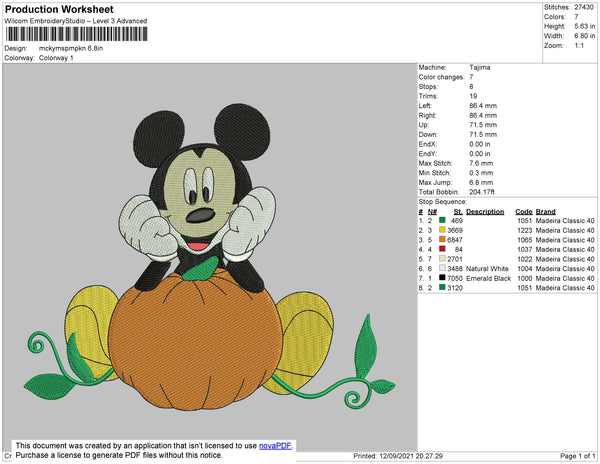Click the green swatch in stop row 1
Screen dimensions: 600x464
(x=442, y=220)
